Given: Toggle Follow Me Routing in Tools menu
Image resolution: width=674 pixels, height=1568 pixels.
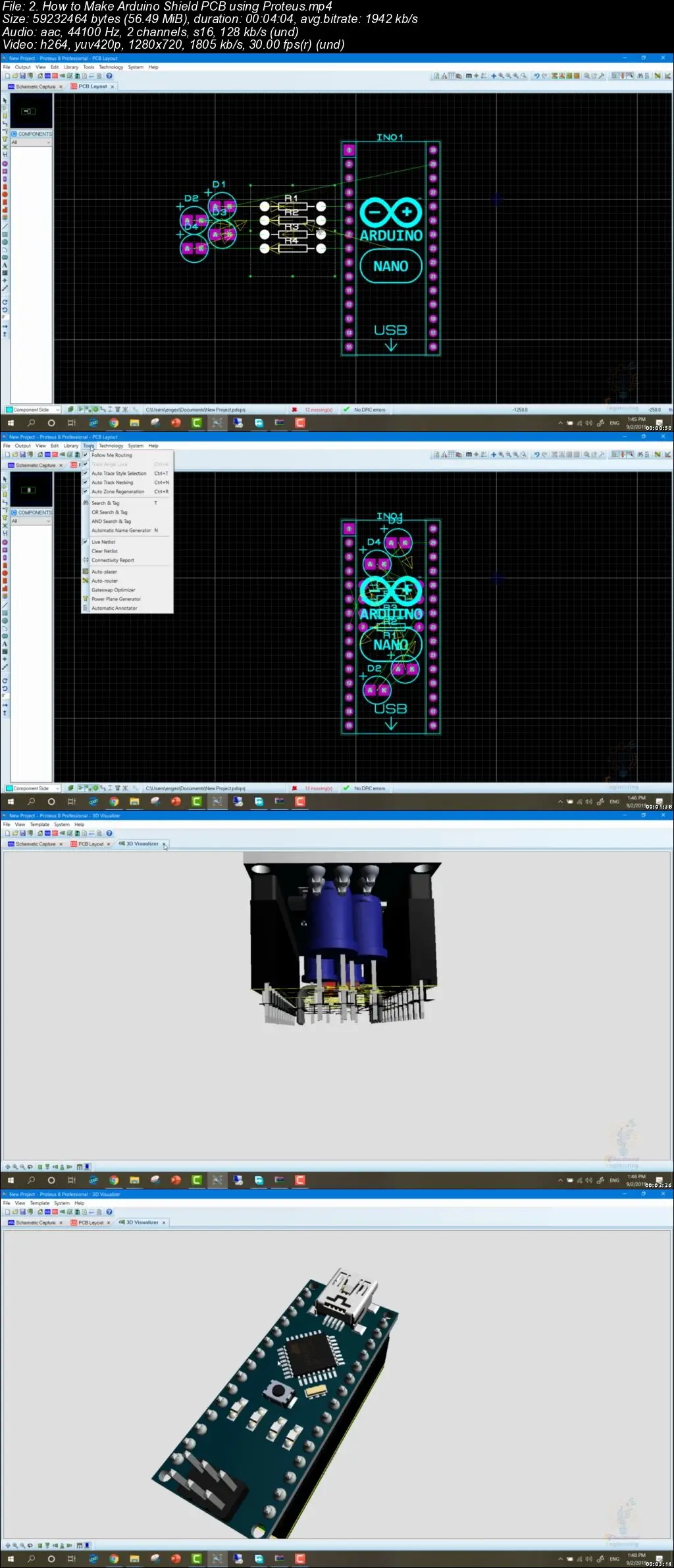Looking at the screenshot, I should tap(127, 455).
